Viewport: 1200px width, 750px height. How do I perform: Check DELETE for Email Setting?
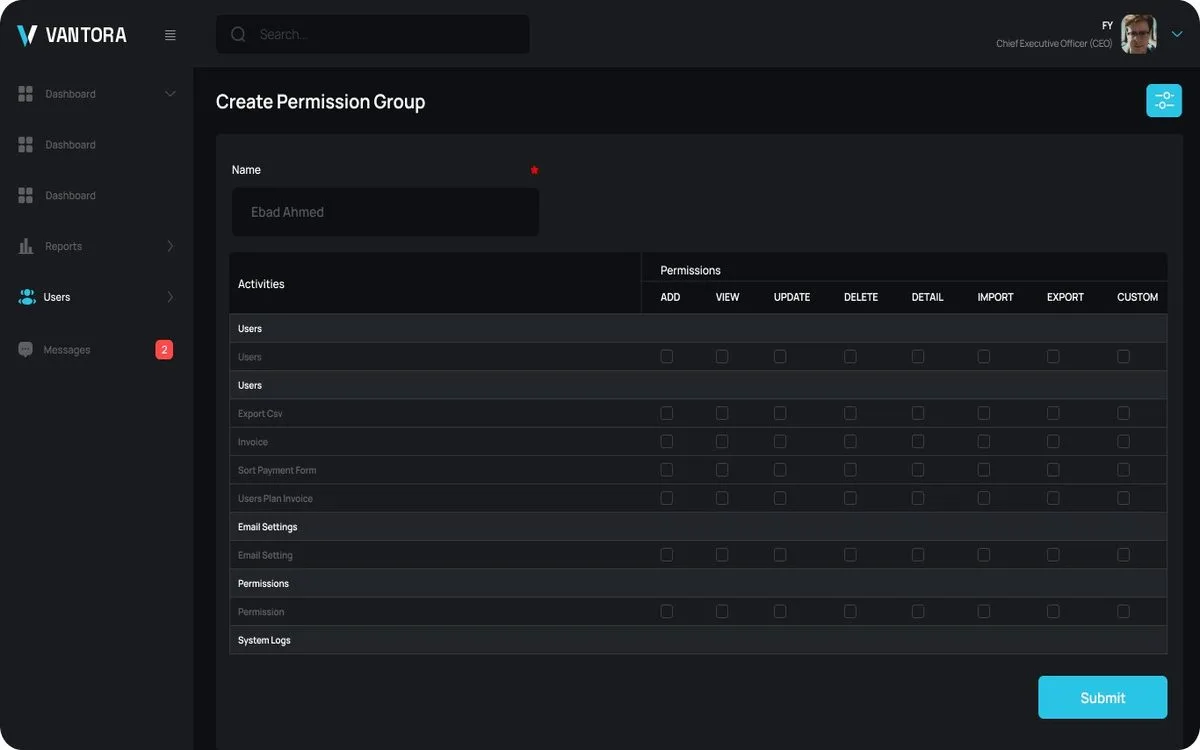850,555
